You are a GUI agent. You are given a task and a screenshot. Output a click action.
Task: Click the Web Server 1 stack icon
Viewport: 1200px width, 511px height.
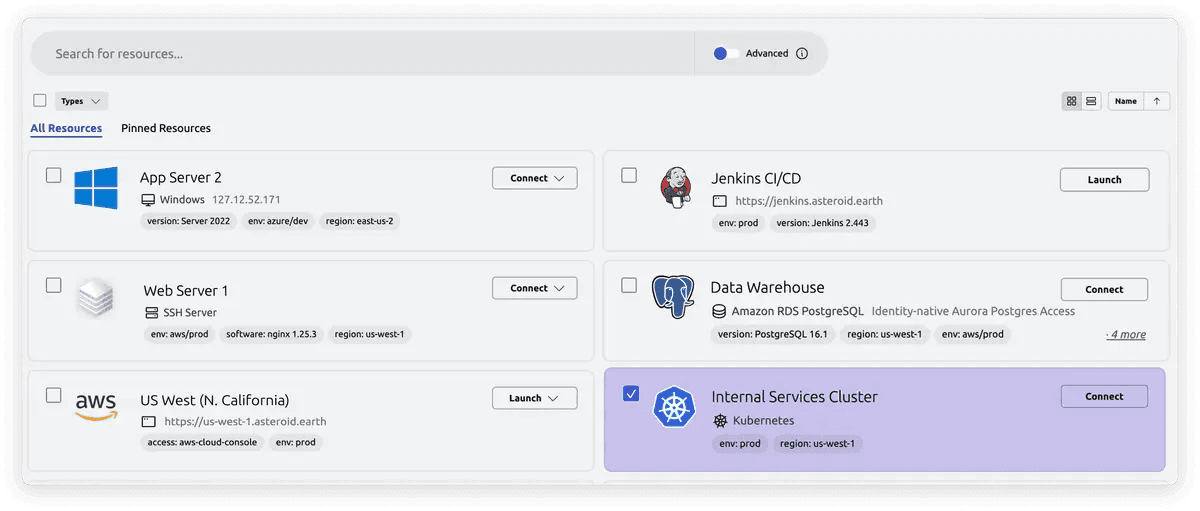click(96, 298)
